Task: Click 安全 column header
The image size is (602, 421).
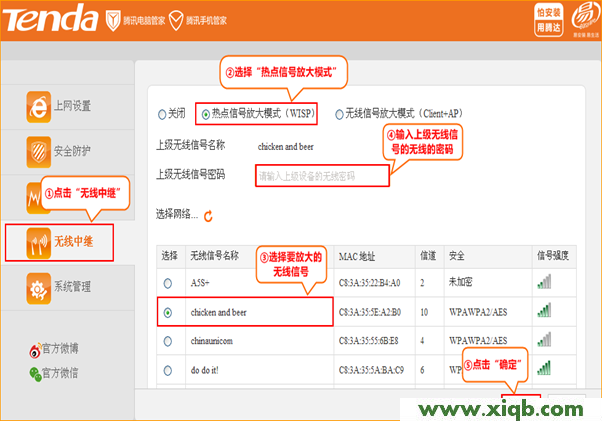Action: point(457,256)
